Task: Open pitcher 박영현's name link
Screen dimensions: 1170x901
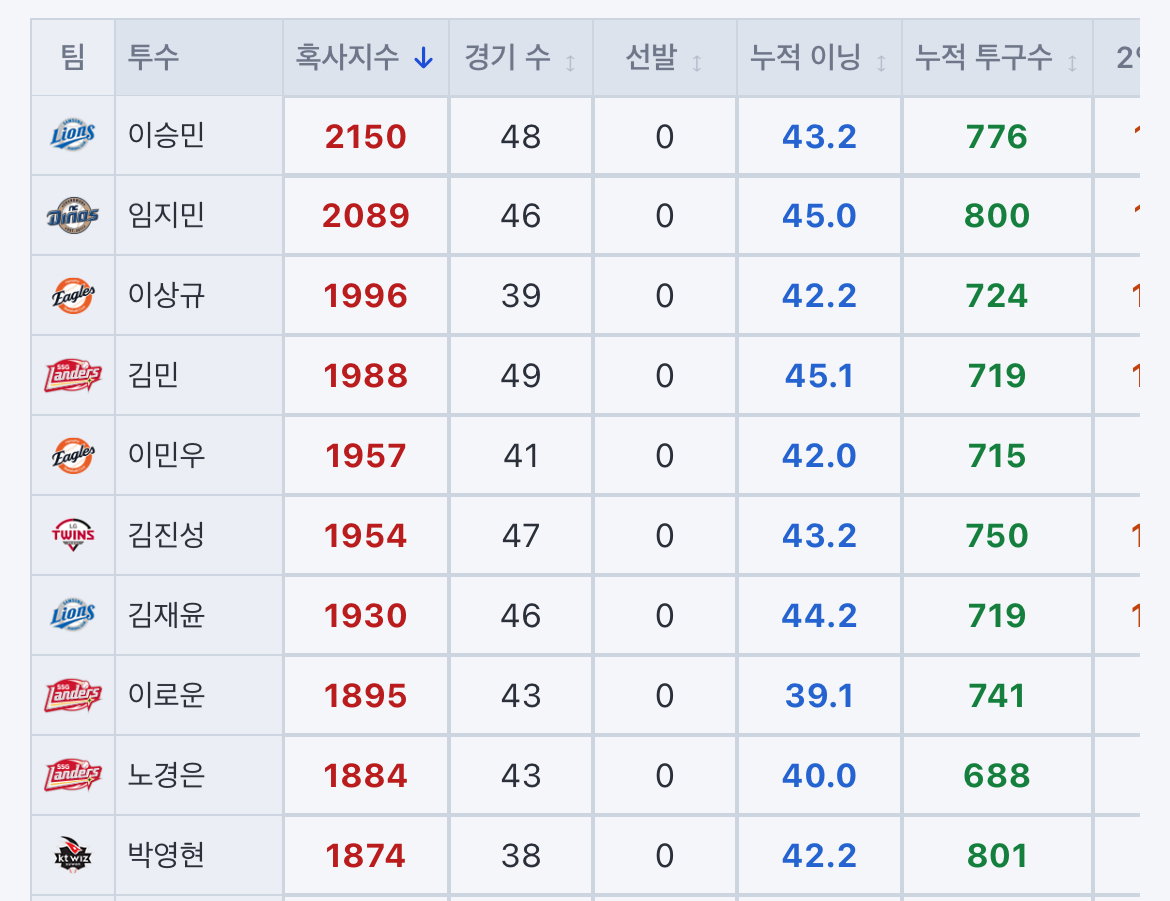Action: 166,855
